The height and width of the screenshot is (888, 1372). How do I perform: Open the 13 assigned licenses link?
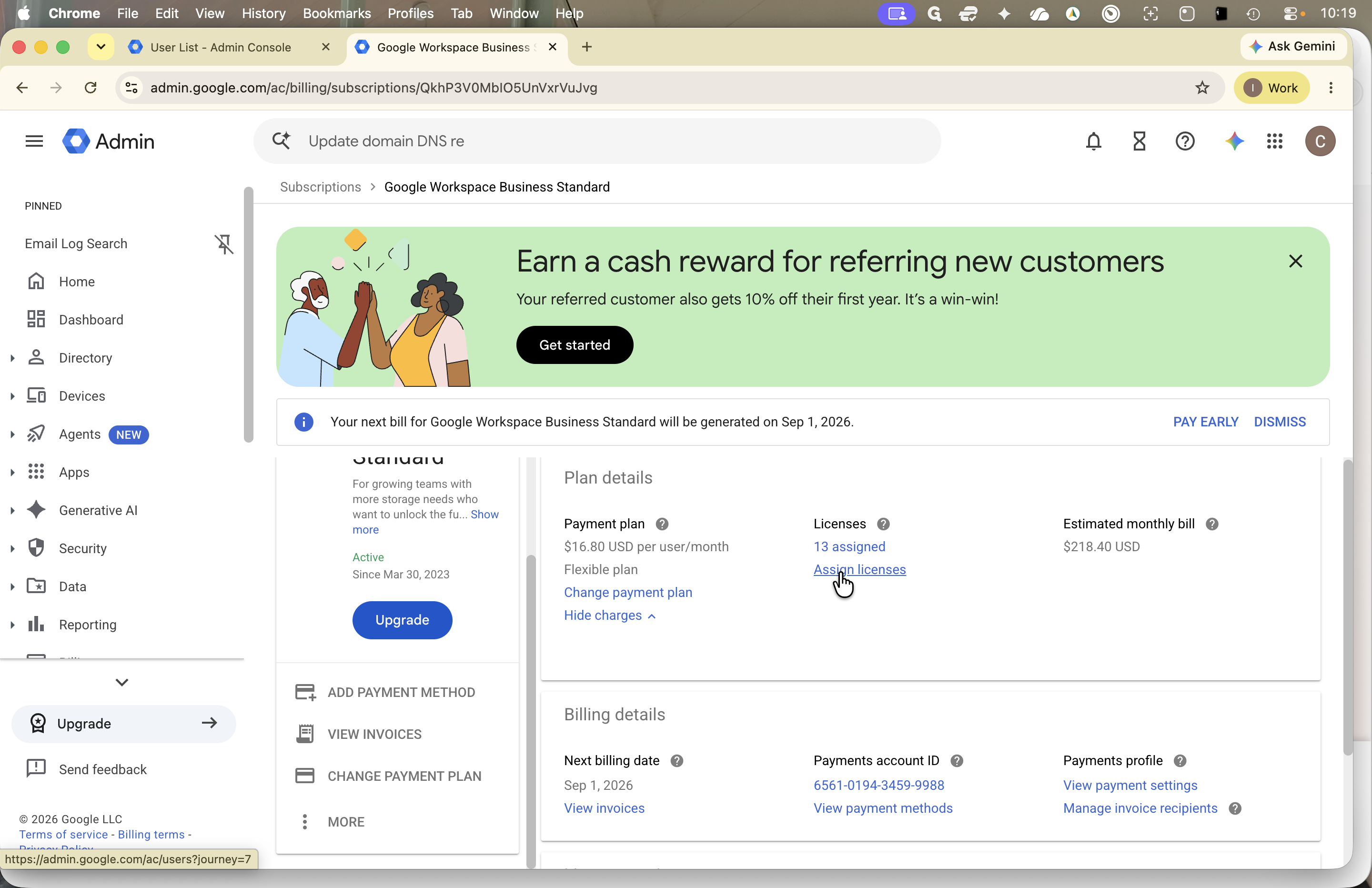point(849,546)
